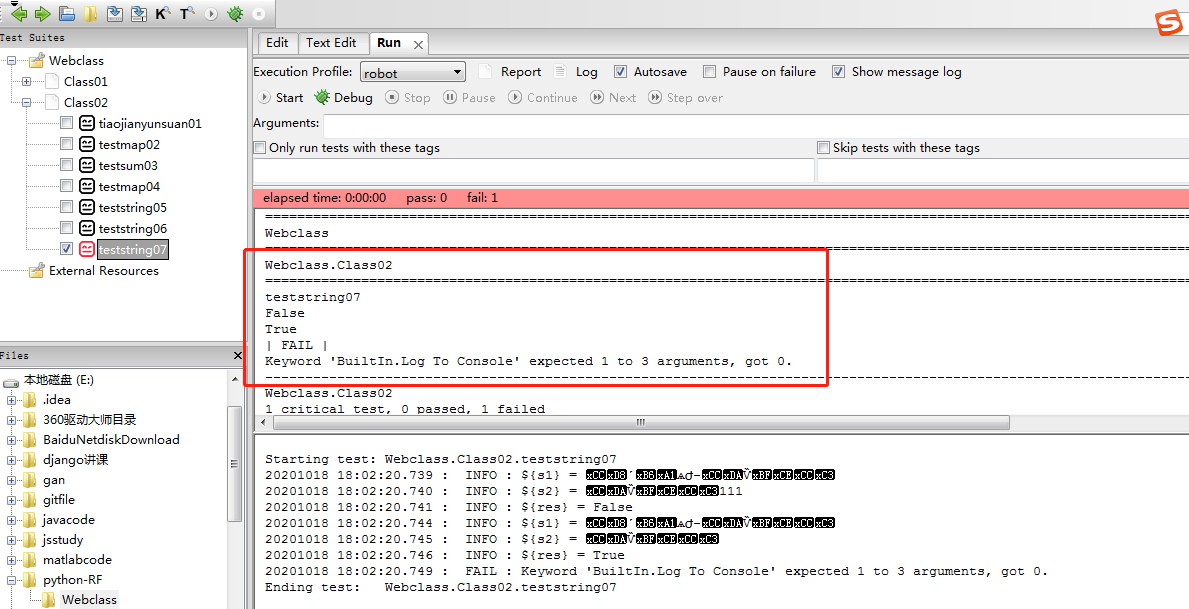Screen dimensions: 1189x609
Task: Expand the Class01 suite node
Action: 27,81
